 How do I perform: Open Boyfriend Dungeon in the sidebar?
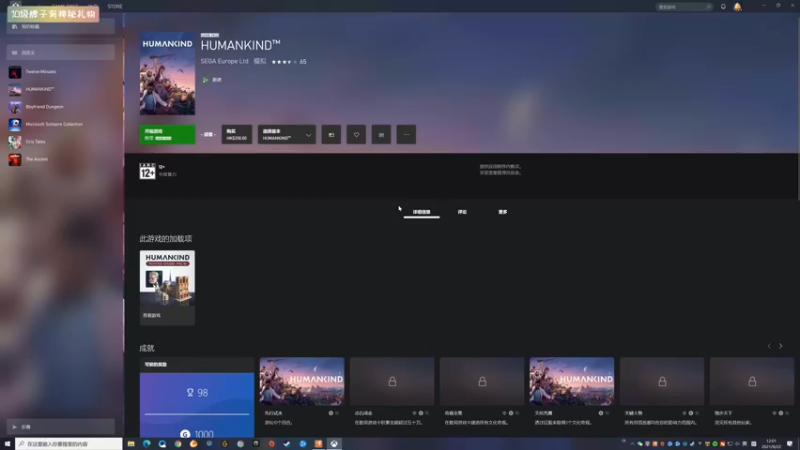point(61,107)
